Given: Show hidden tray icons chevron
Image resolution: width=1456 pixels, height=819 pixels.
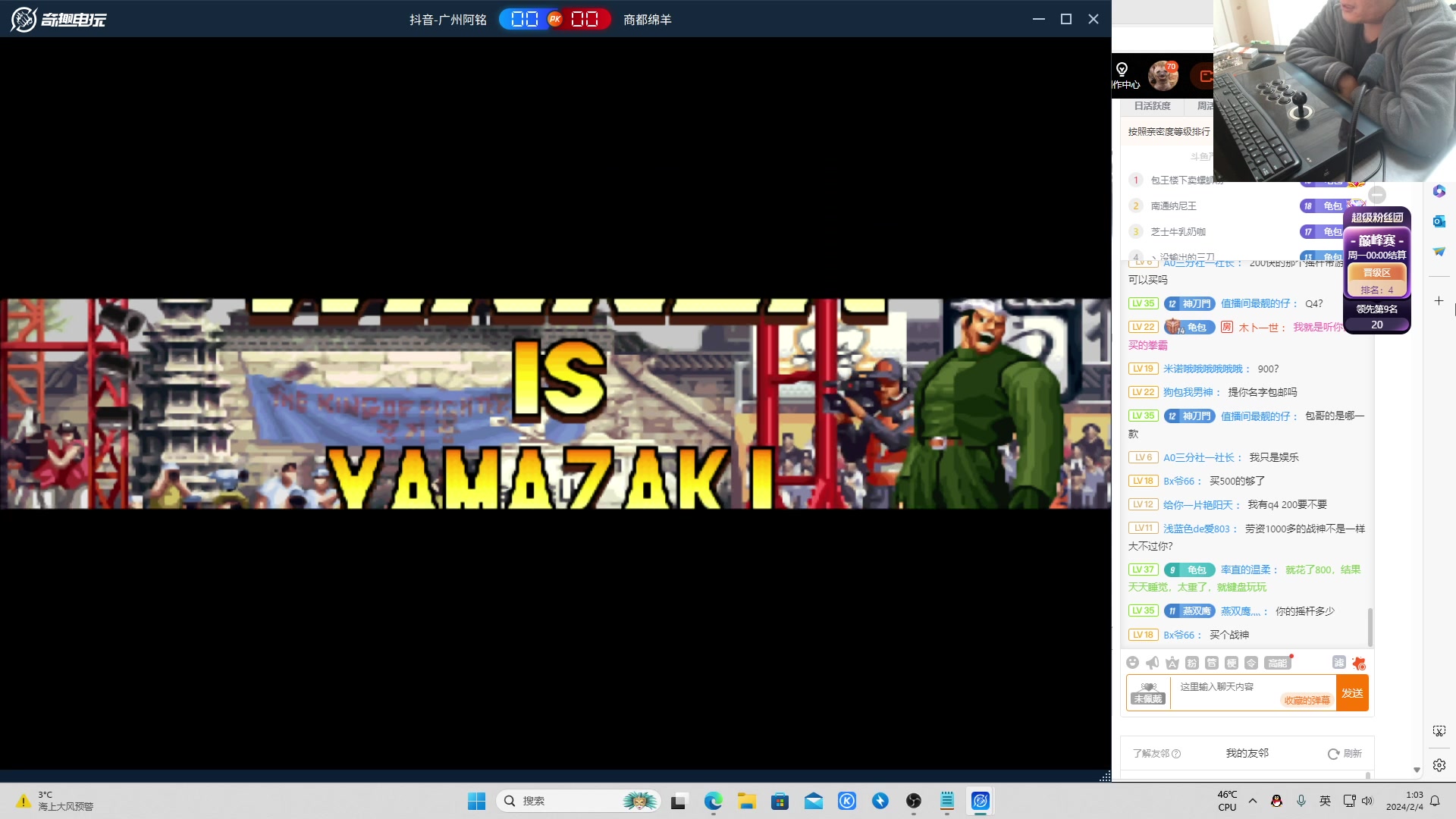Looking at the screenshot, I should pos(1253,801).
